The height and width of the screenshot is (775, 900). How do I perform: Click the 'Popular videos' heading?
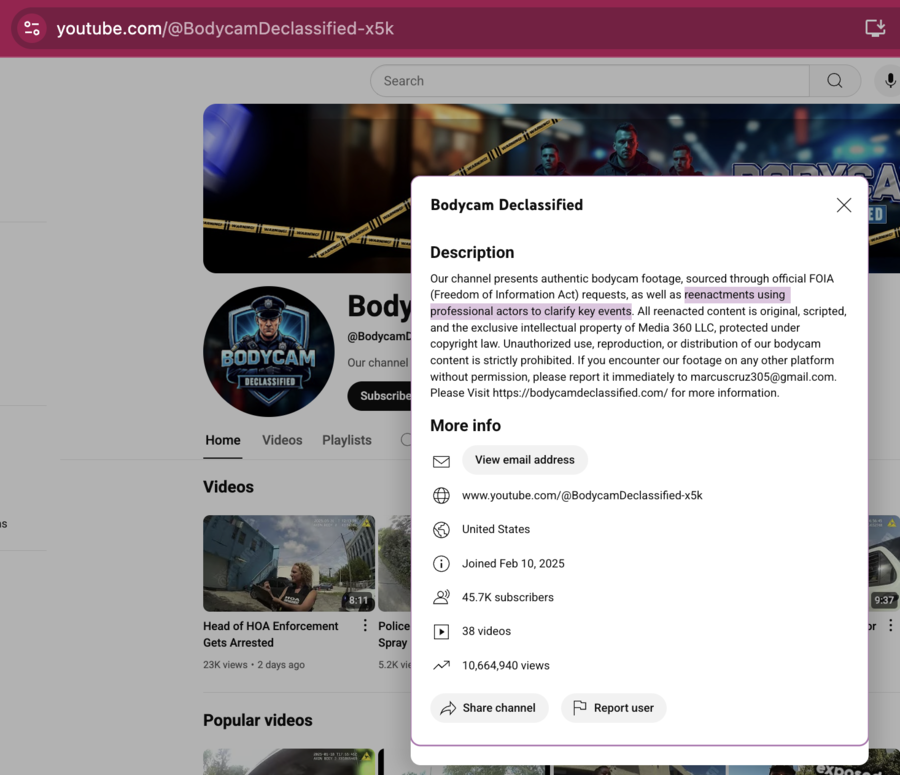(x=258, y=720)
